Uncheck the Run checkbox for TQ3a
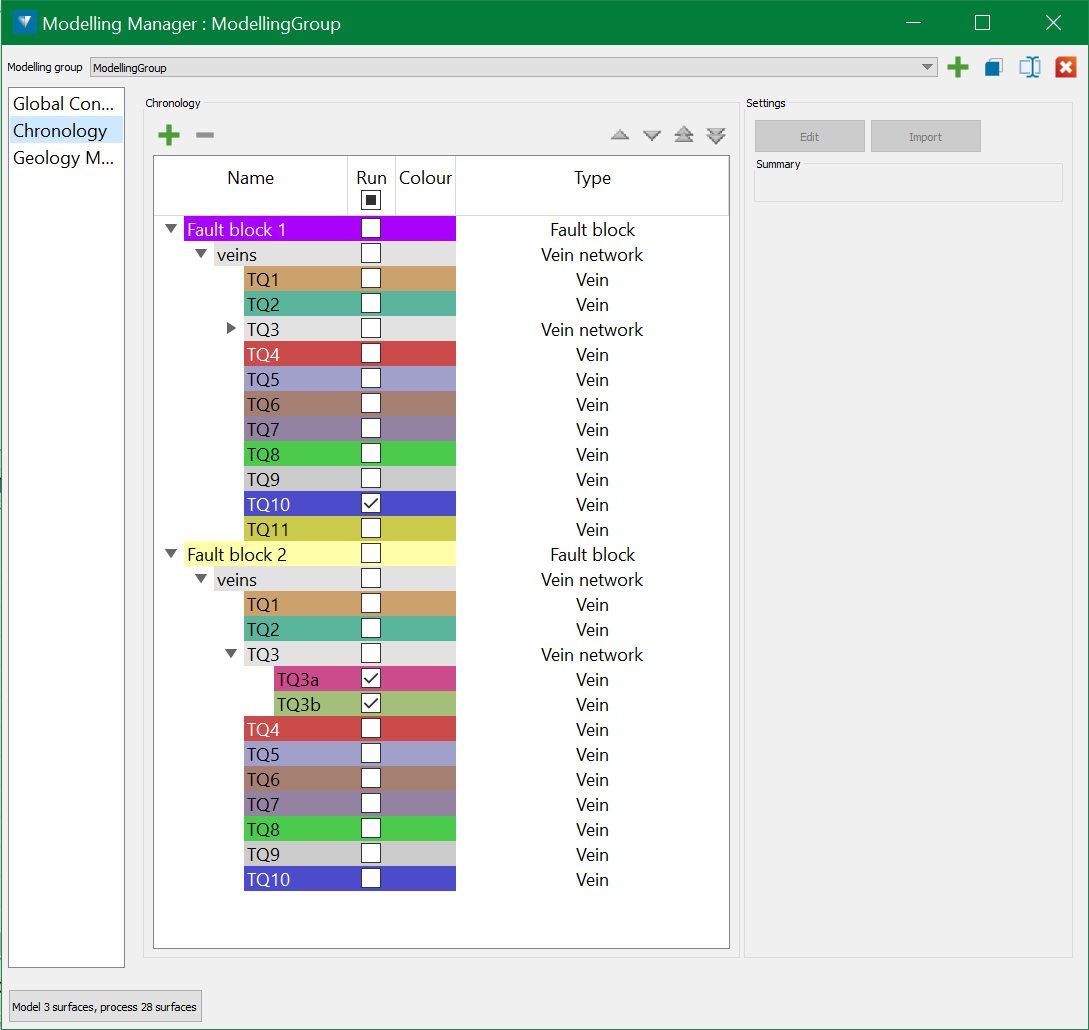 coord(371,679)
